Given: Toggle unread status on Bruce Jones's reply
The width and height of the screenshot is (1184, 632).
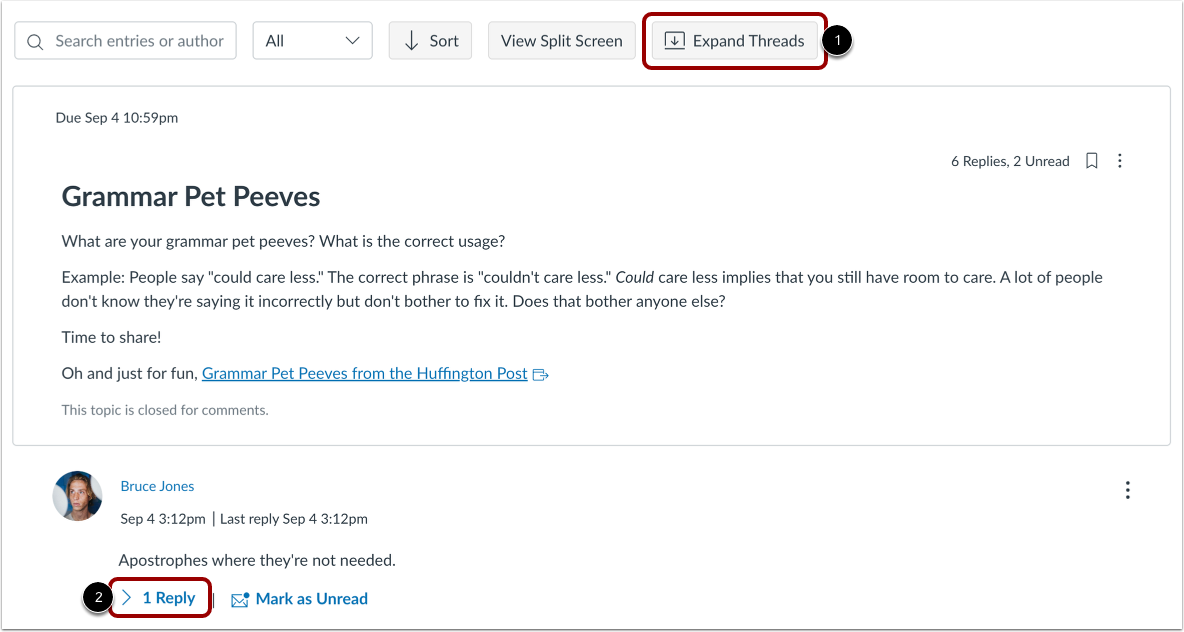Looking at the screenshot, I should 299,598.
